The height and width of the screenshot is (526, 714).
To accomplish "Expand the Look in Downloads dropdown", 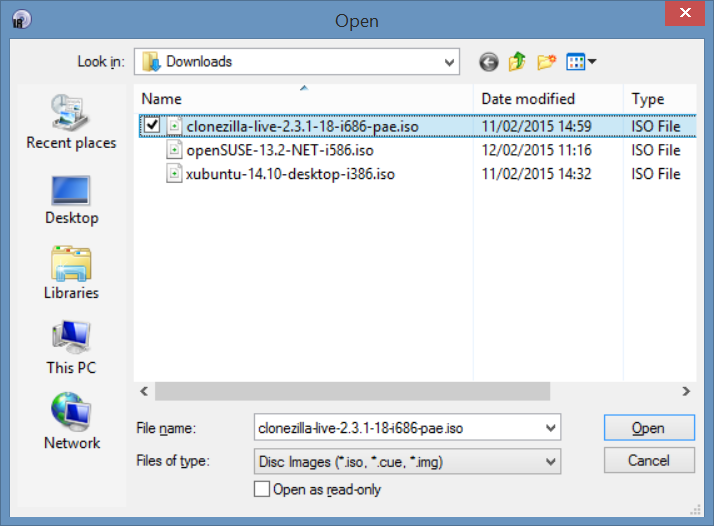I will [x=449, y=62].
